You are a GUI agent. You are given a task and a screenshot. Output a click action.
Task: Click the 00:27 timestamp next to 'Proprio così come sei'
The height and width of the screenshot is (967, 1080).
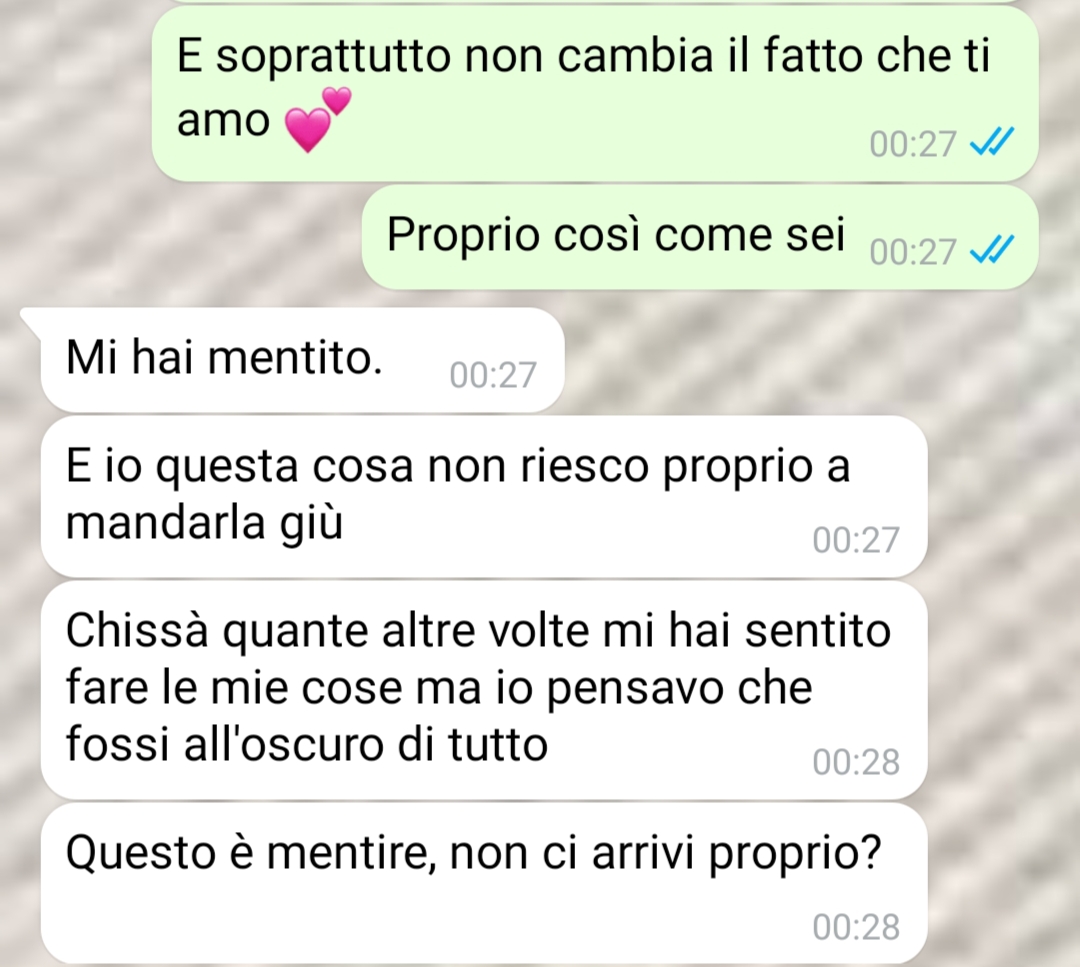click(913, 252)
